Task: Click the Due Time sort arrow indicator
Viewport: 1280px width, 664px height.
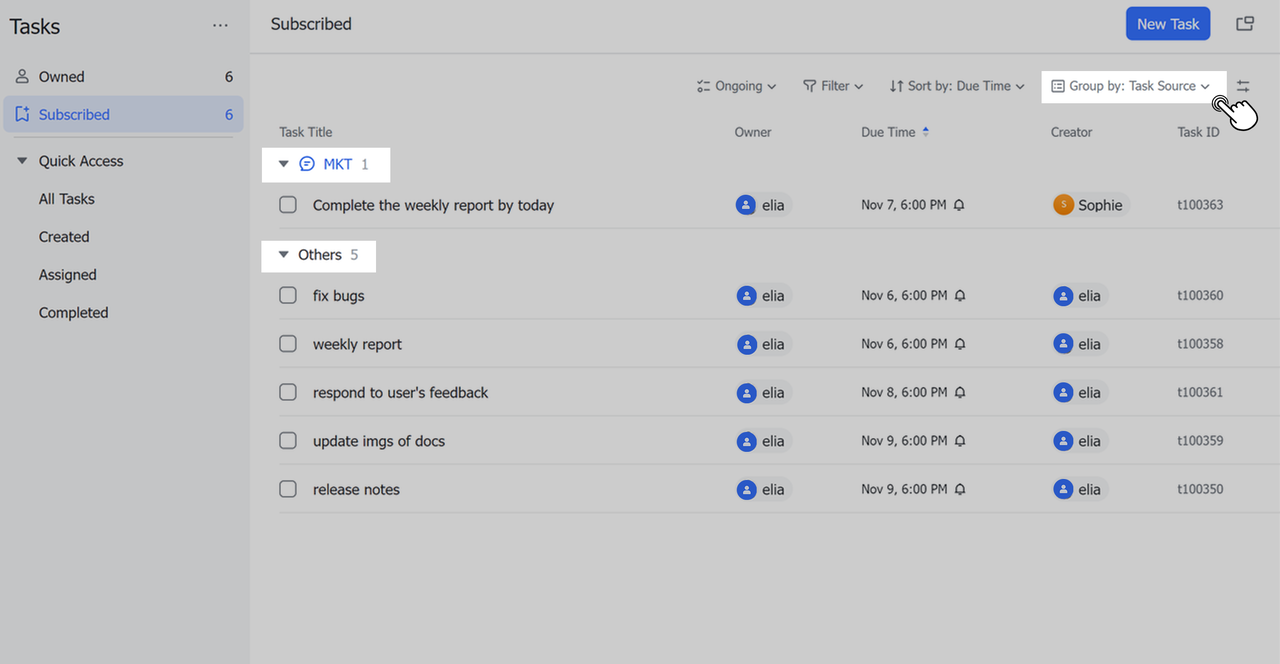Action: point(925,132)
